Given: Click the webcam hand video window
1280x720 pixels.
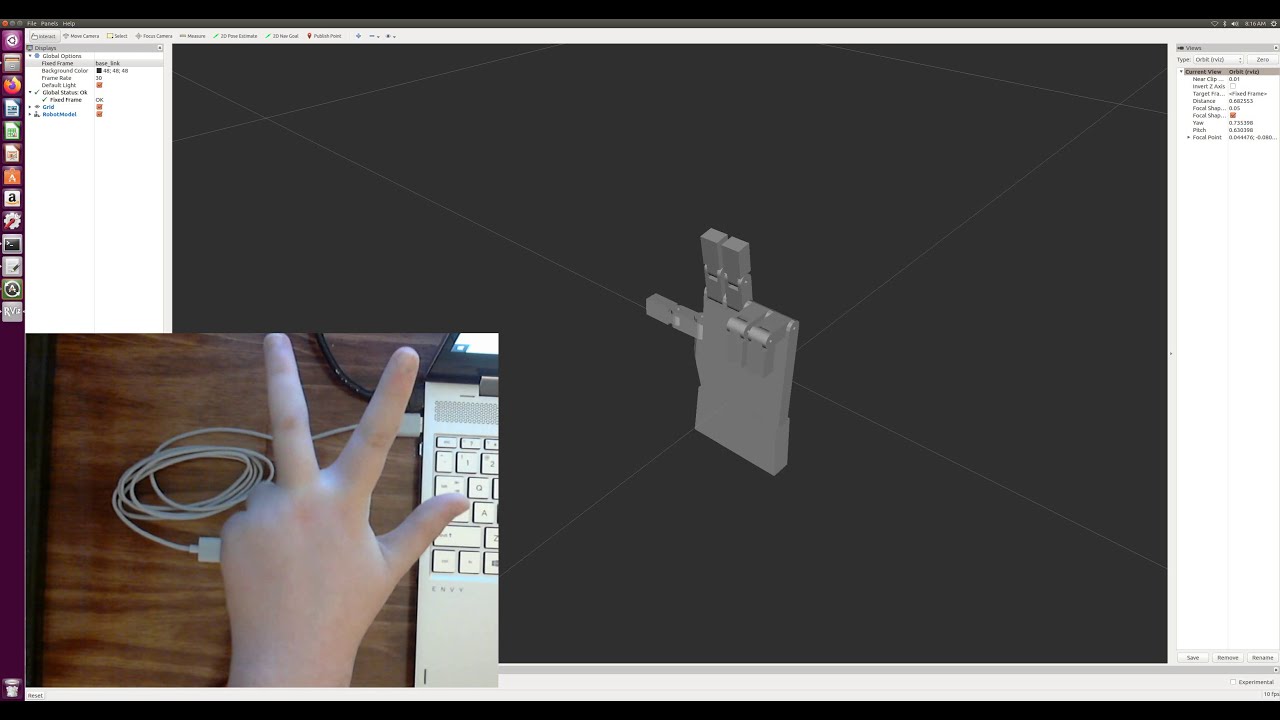Looking at the screenshot, I should pos(262,510).
